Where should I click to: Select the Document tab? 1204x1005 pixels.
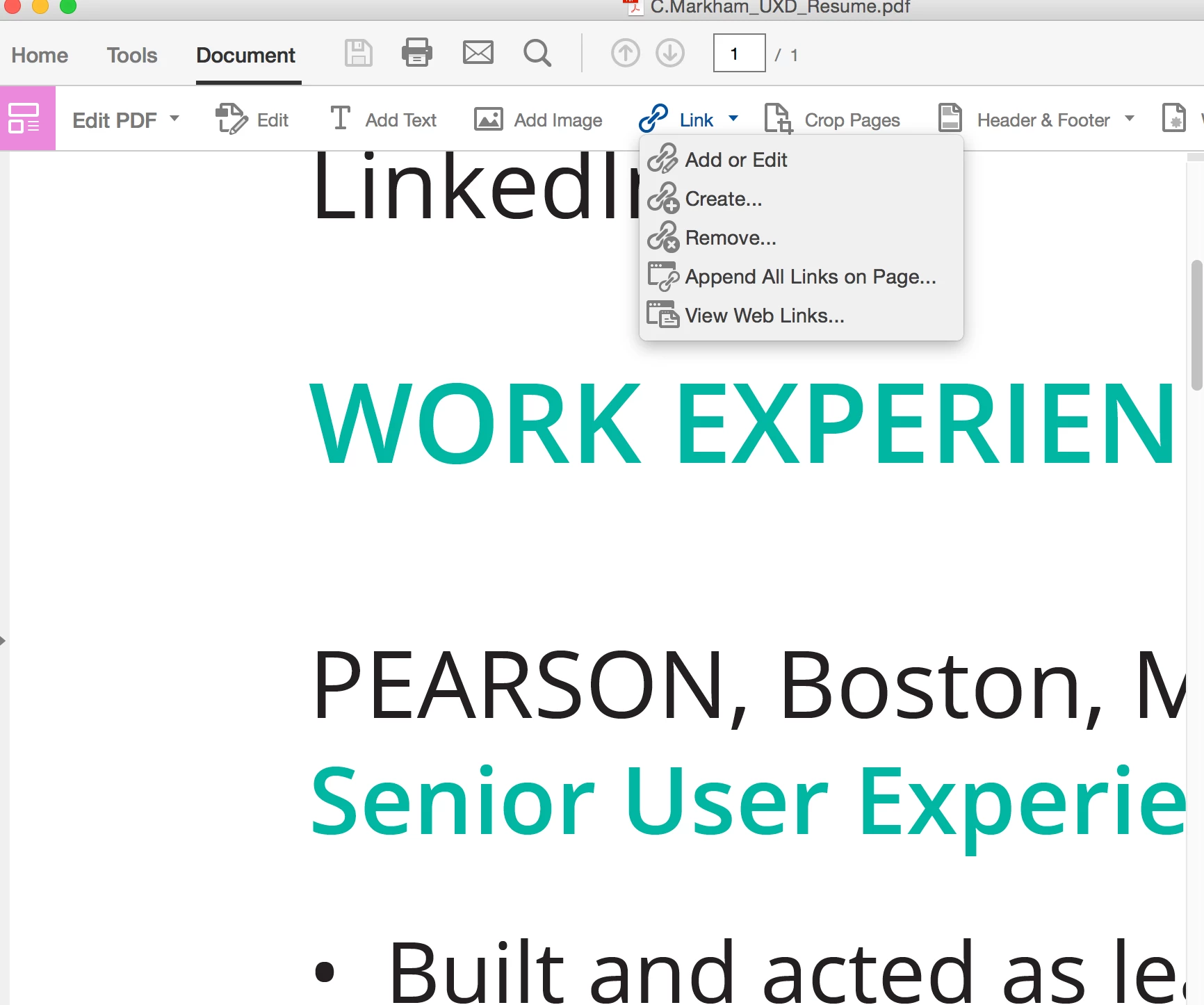point(246,55)
